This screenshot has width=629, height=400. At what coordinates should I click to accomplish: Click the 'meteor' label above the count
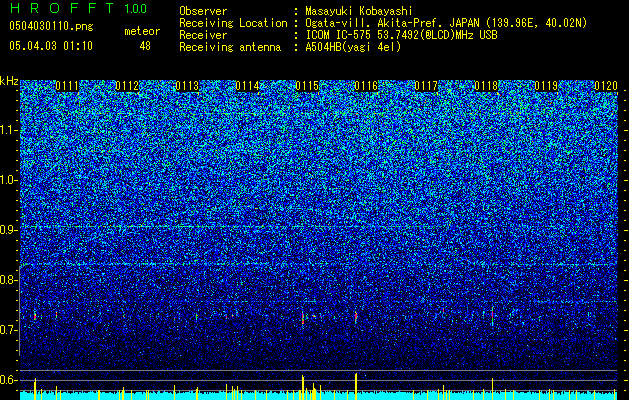pos(142,31)
